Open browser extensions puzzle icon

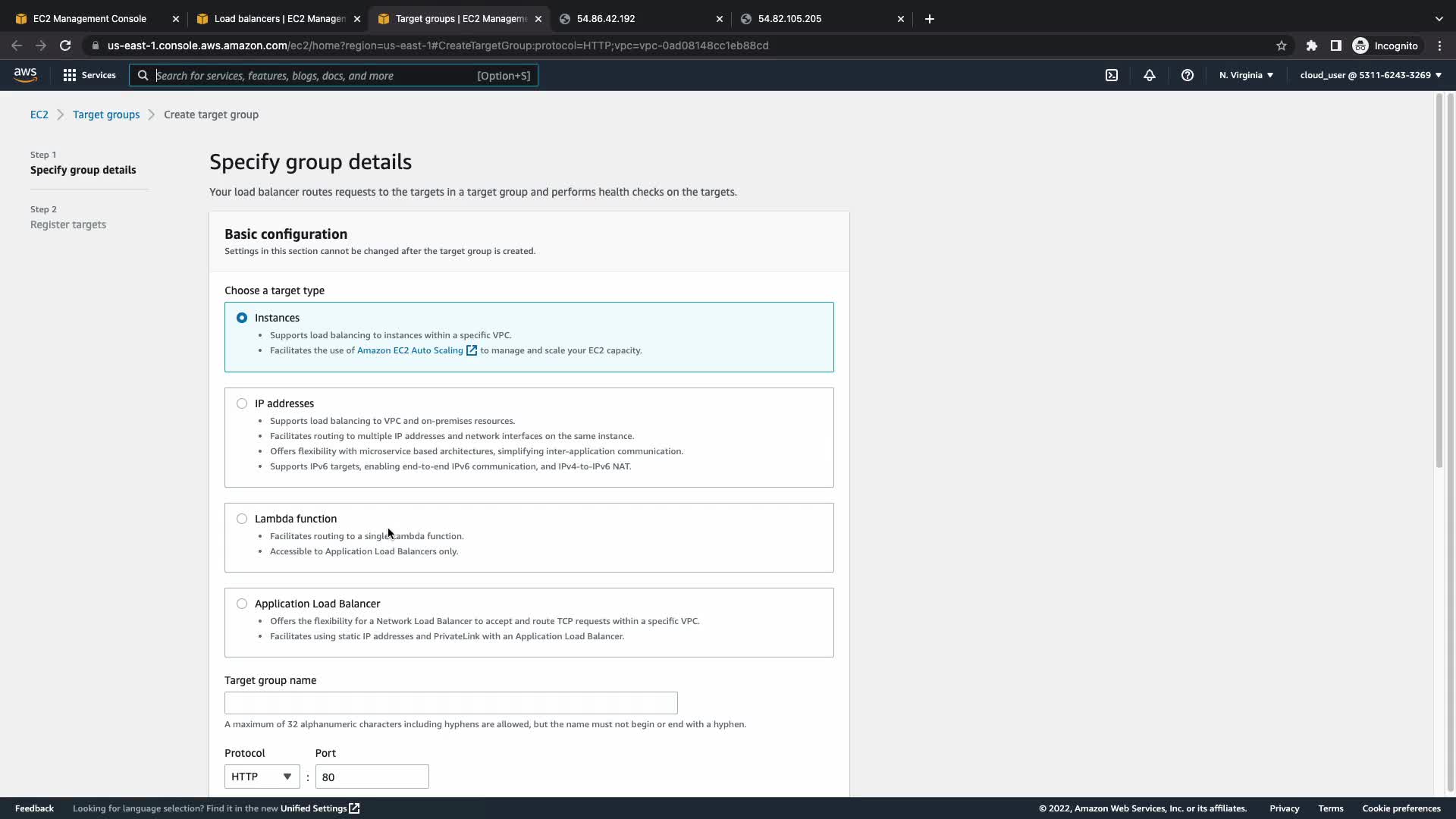pos(1311,45)
